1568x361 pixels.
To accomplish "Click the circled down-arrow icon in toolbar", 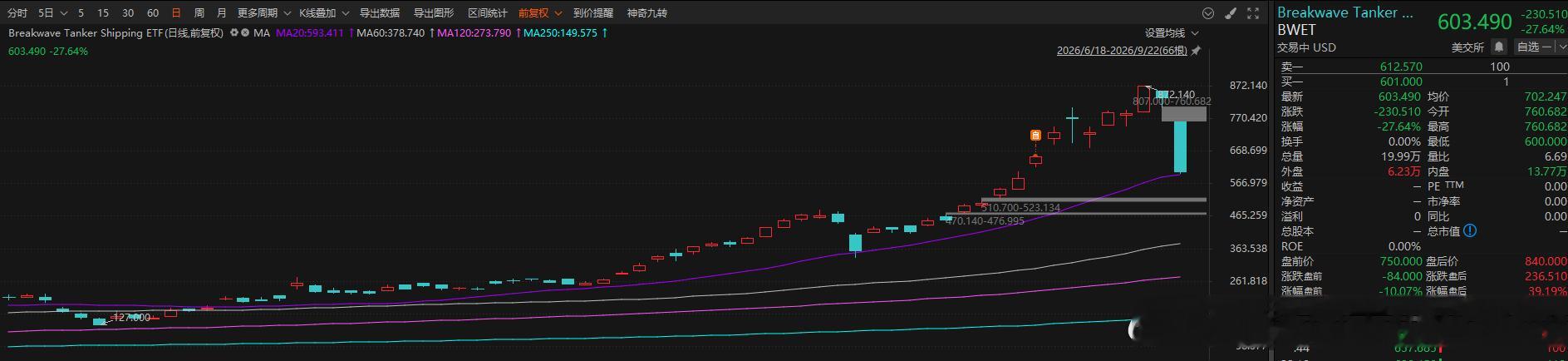I will (x=1208, y=12).
